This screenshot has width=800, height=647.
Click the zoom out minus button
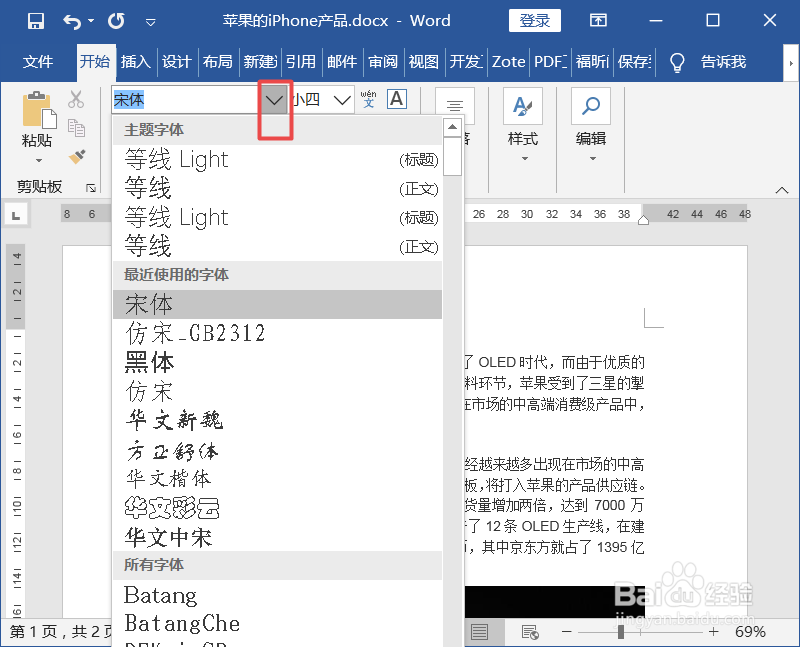[x=566, y=632]
